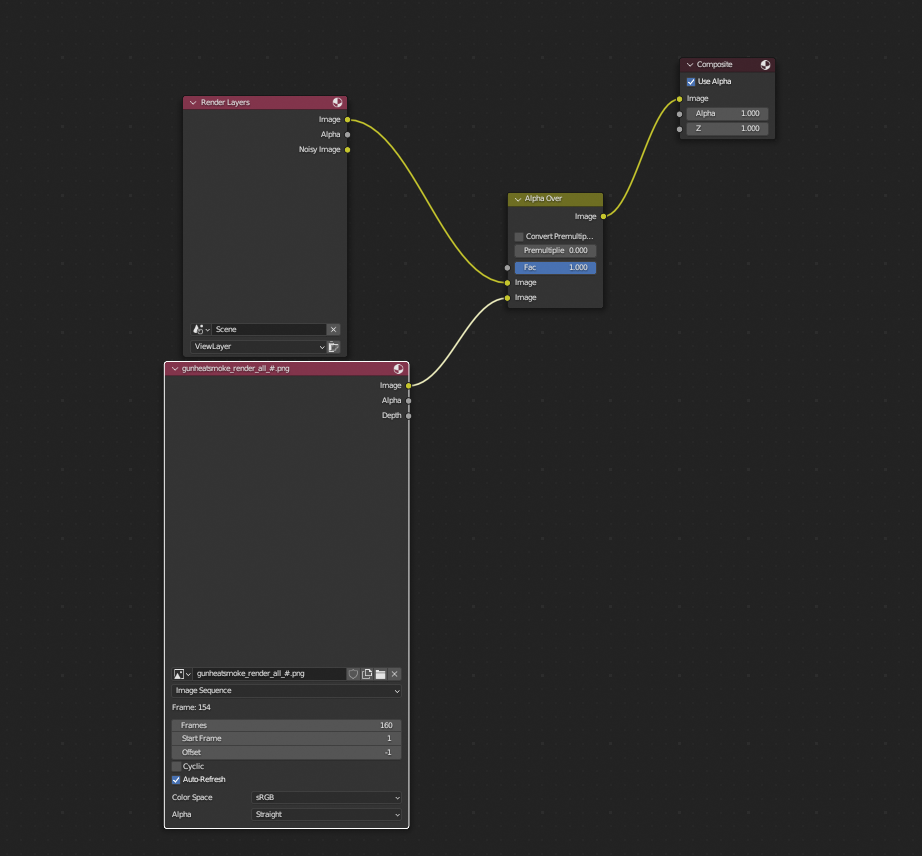
Task: Open the image file folder icon
Action: click(x=380, y=674)
